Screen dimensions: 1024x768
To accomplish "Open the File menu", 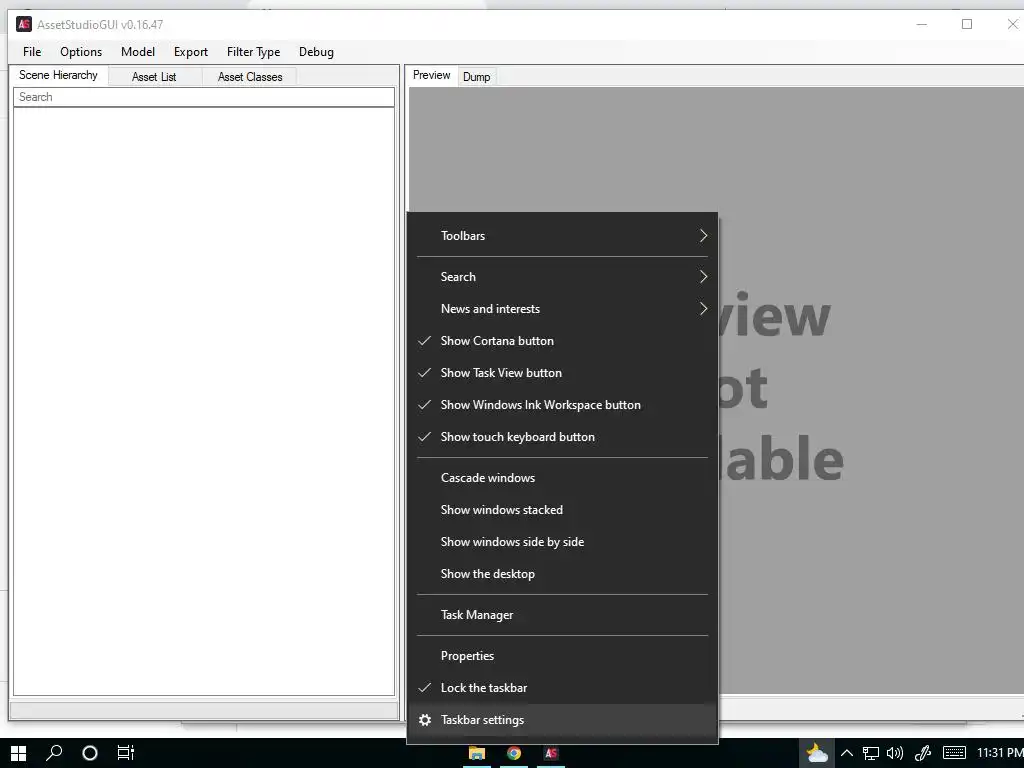I will tap(32, 52).
